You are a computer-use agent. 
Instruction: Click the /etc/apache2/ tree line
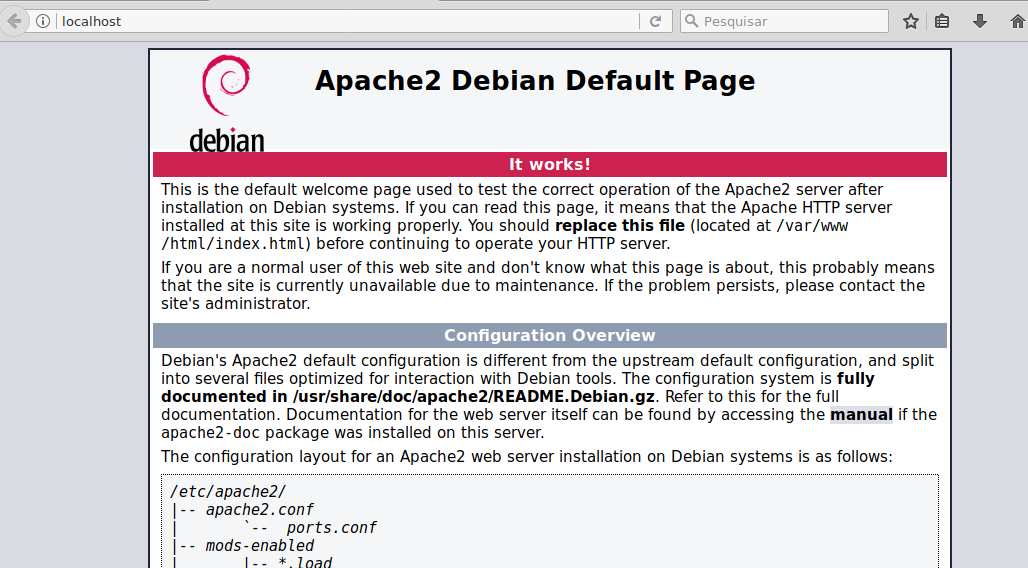tap(227, 492)
